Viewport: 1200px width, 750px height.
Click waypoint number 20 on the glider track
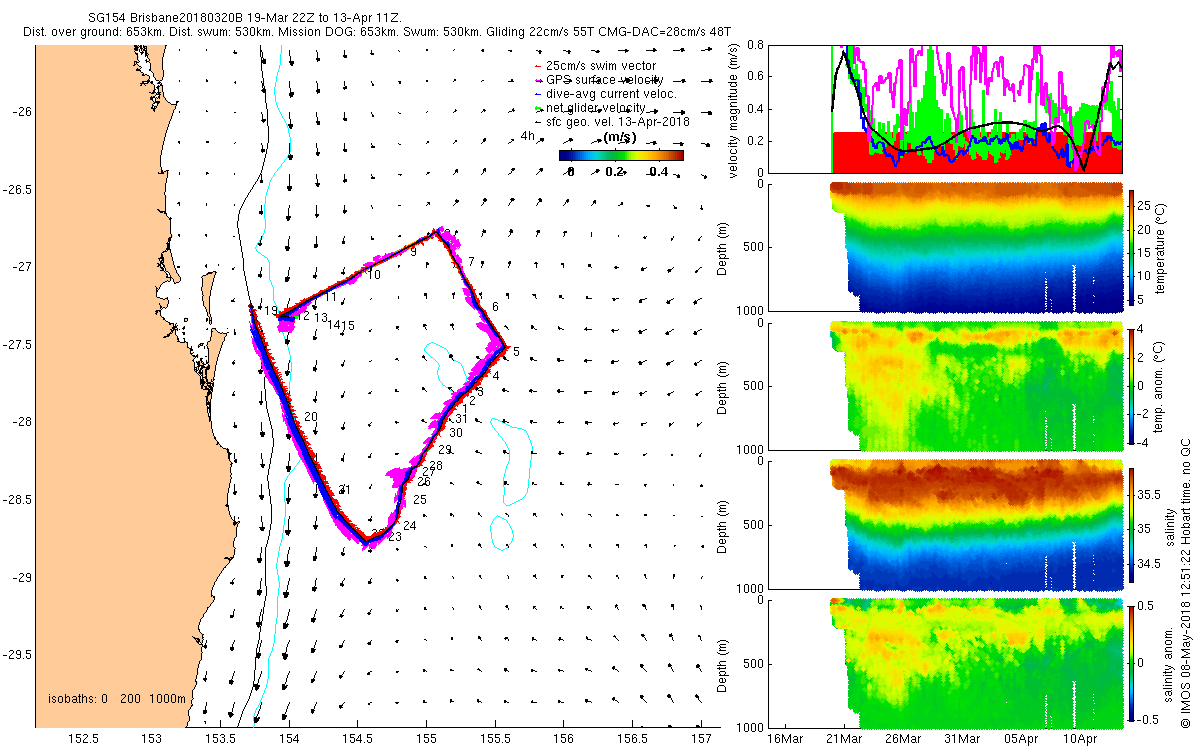311,417
